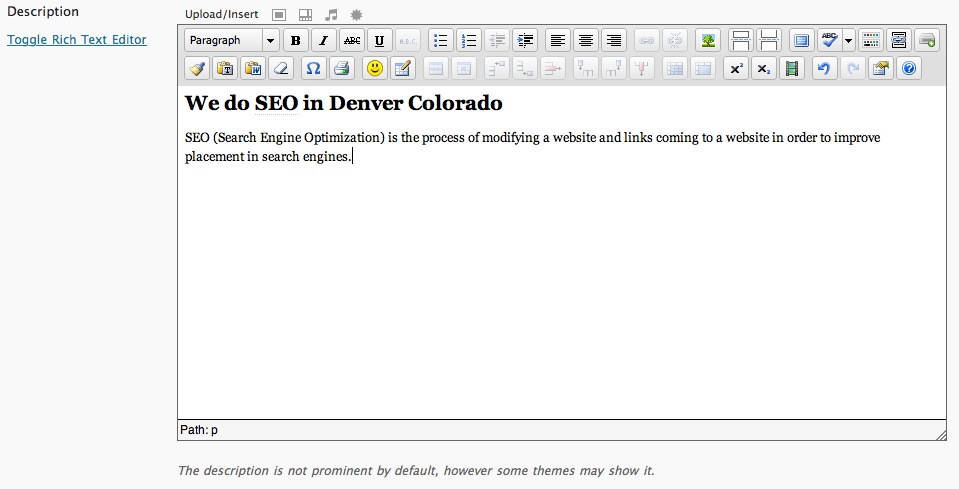Add media starburst icon
Screen dimensions: 959x489
(x=356, y=15)
